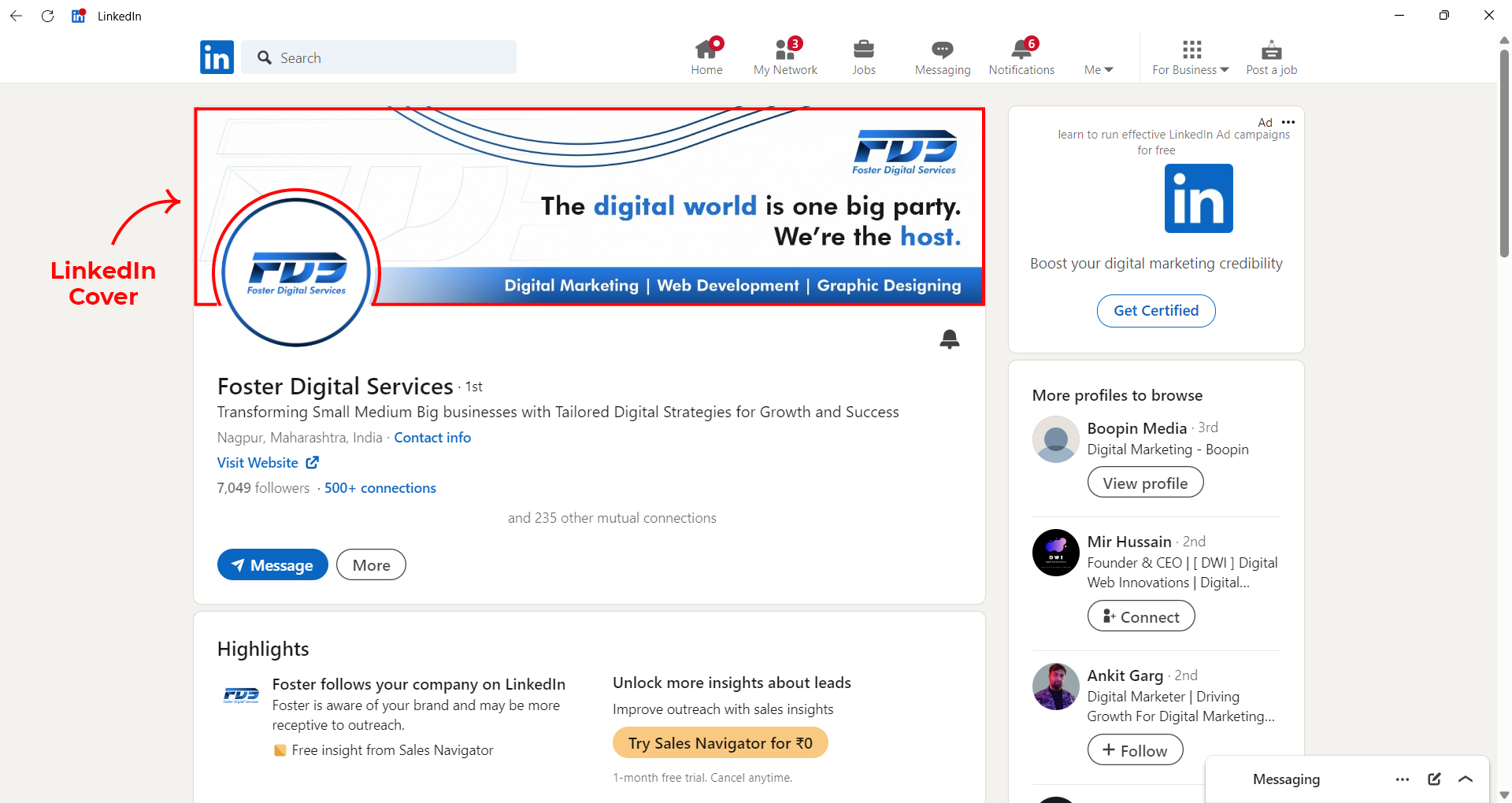Open Ankit Garg profile name

[x=1125, y=675]
